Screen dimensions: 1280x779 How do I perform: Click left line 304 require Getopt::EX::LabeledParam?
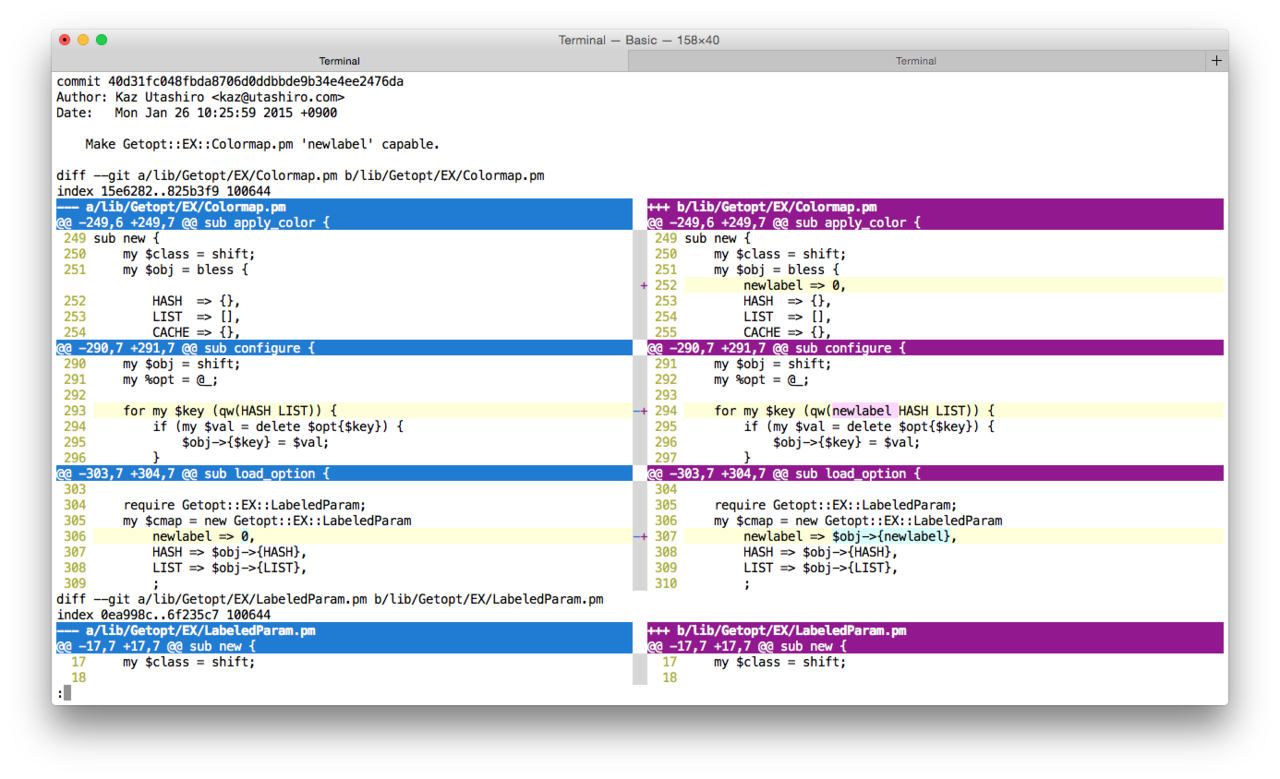(x=245, y=505)
